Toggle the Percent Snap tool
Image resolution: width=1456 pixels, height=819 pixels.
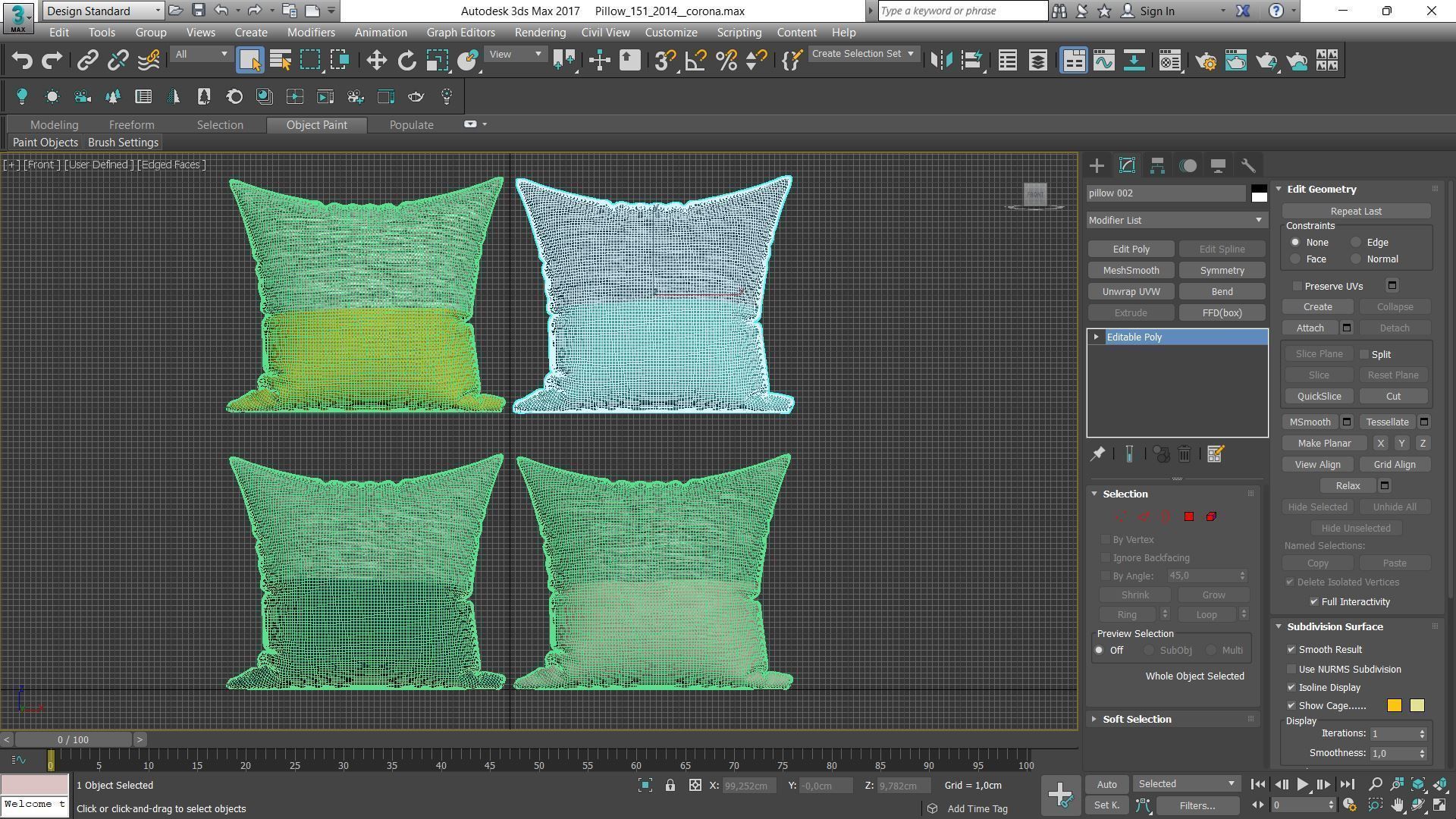click(726, 61)
